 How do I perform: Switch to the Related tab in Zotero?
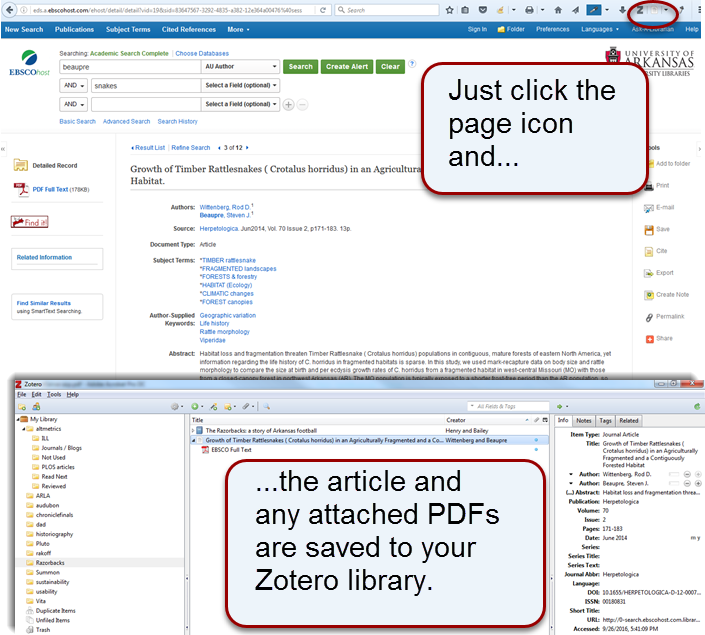click(629, 421)
